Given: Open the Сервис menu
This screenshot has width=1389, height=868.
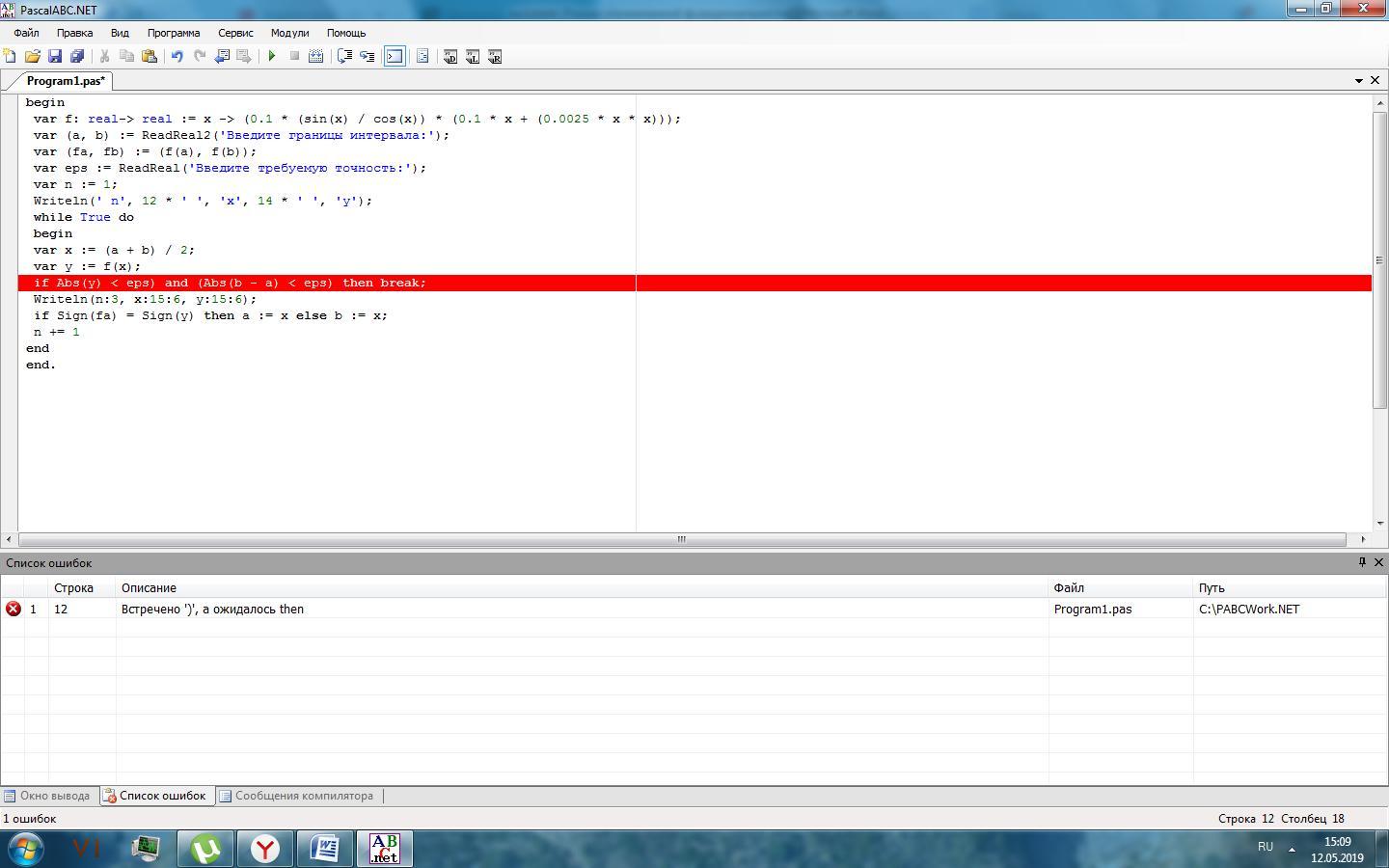Looking at the screenshot, I should (x=235, y=33).
